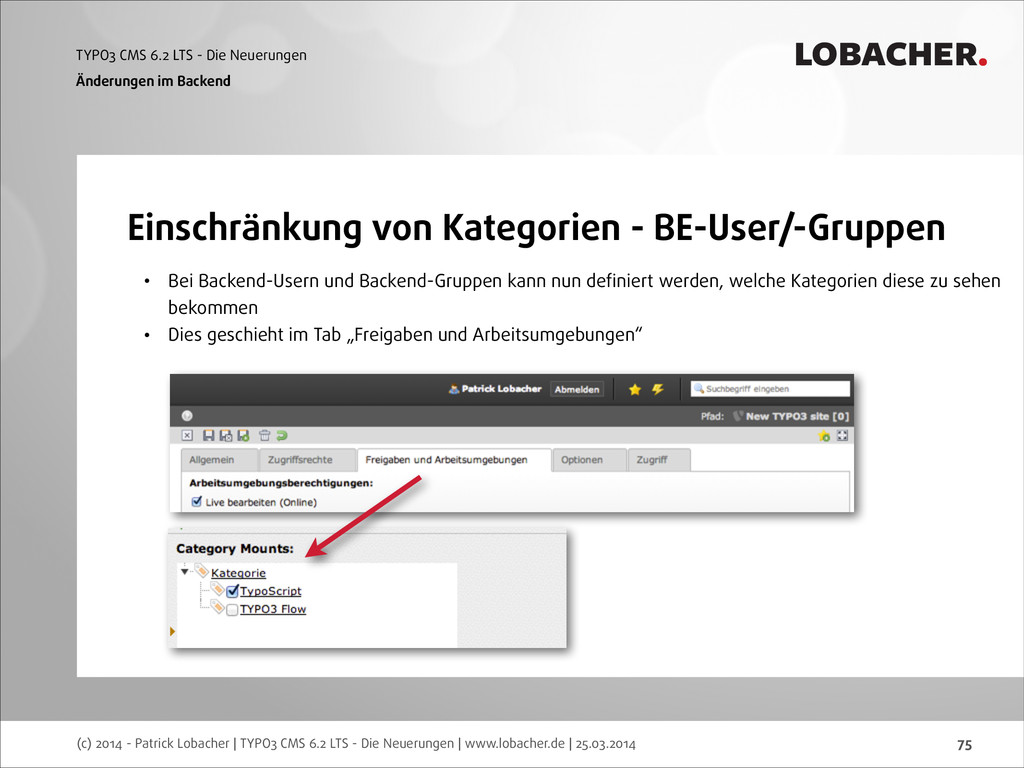This screenshot has height=768, width=1024.
Task: Click the Kategorie link in tree
Action: tap(238, 573)
